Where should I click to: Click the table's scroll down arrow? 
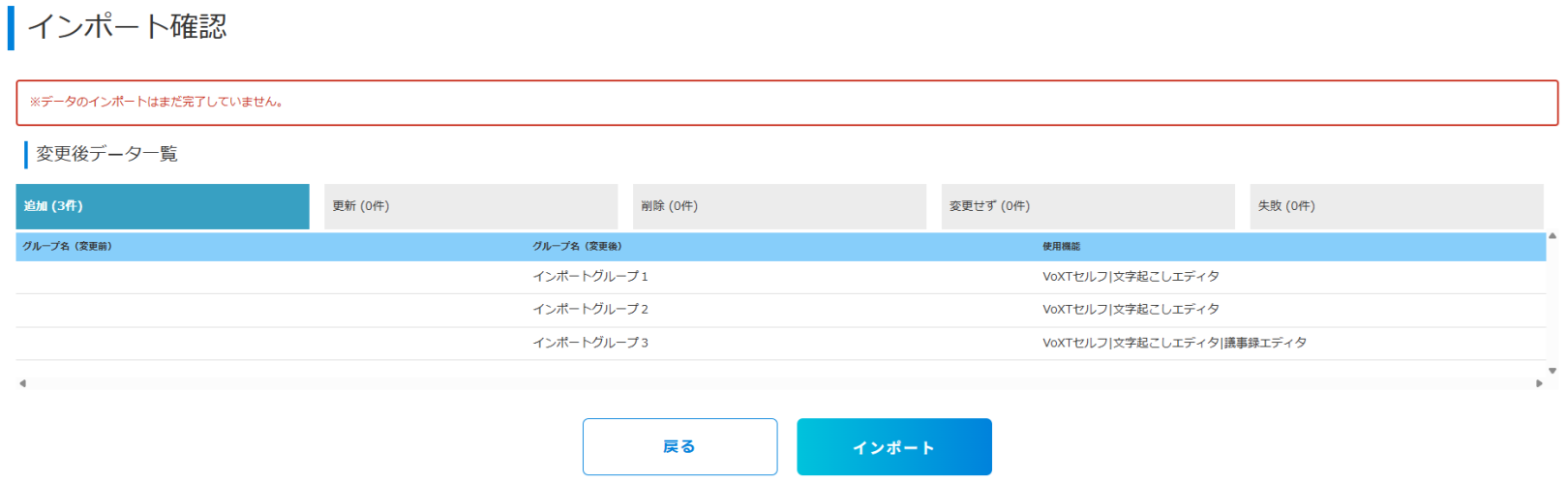tap(1553, 371)
